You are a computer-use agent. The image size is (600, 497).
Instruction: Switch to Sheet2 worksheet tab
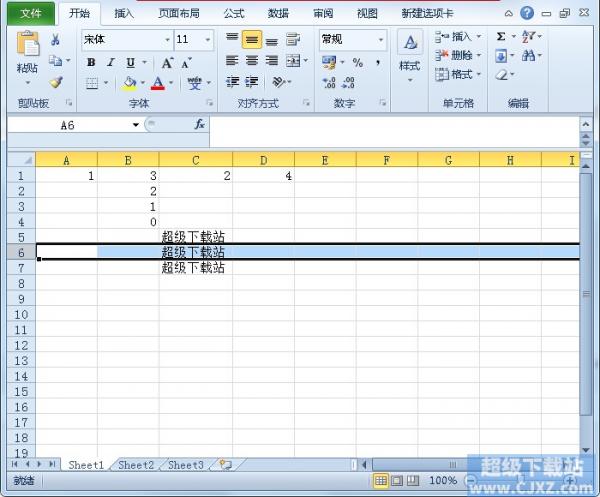pyautogui.click(x=136, y=465)
